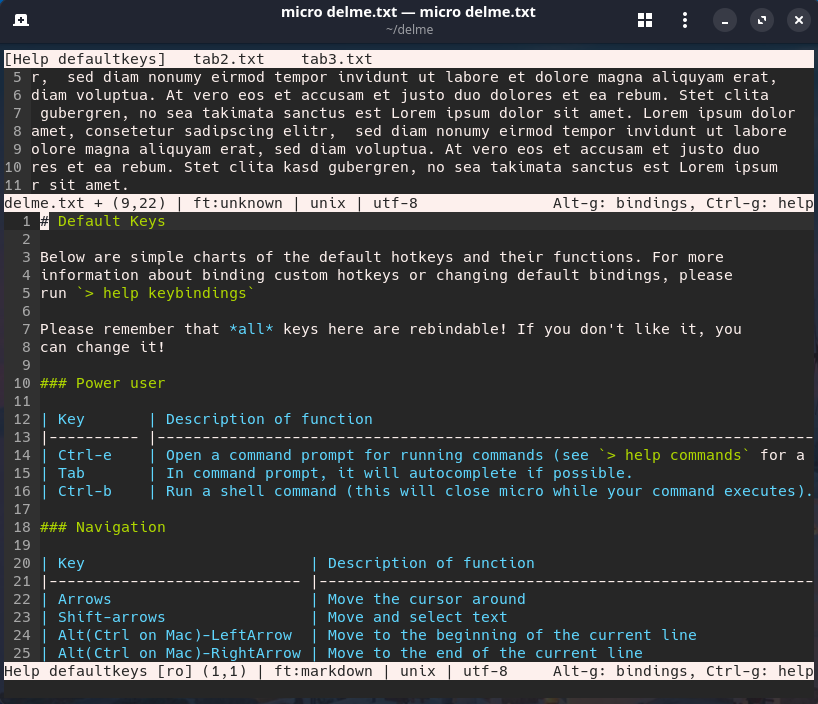Click the restore window size button
Image resolution: width=818 pixels, height=704 pixels.
click(x=762, y=20)
